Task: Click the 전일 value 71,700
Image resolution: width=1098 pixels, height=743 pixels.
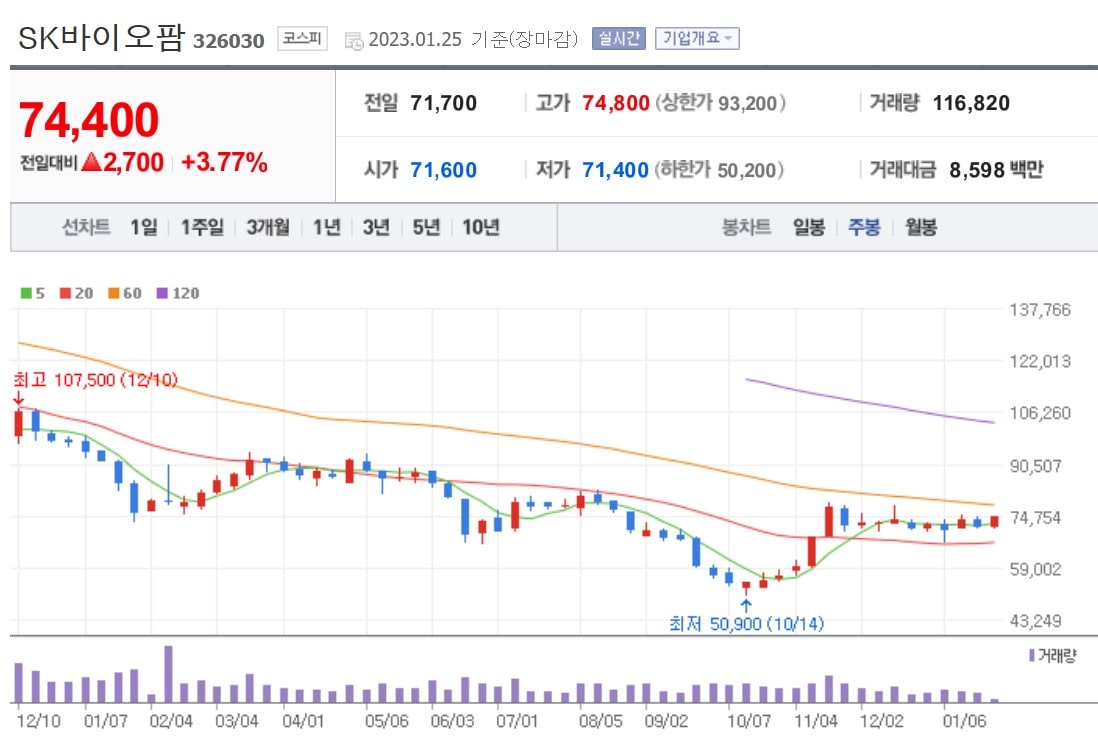Action: (x=443, y=103)
